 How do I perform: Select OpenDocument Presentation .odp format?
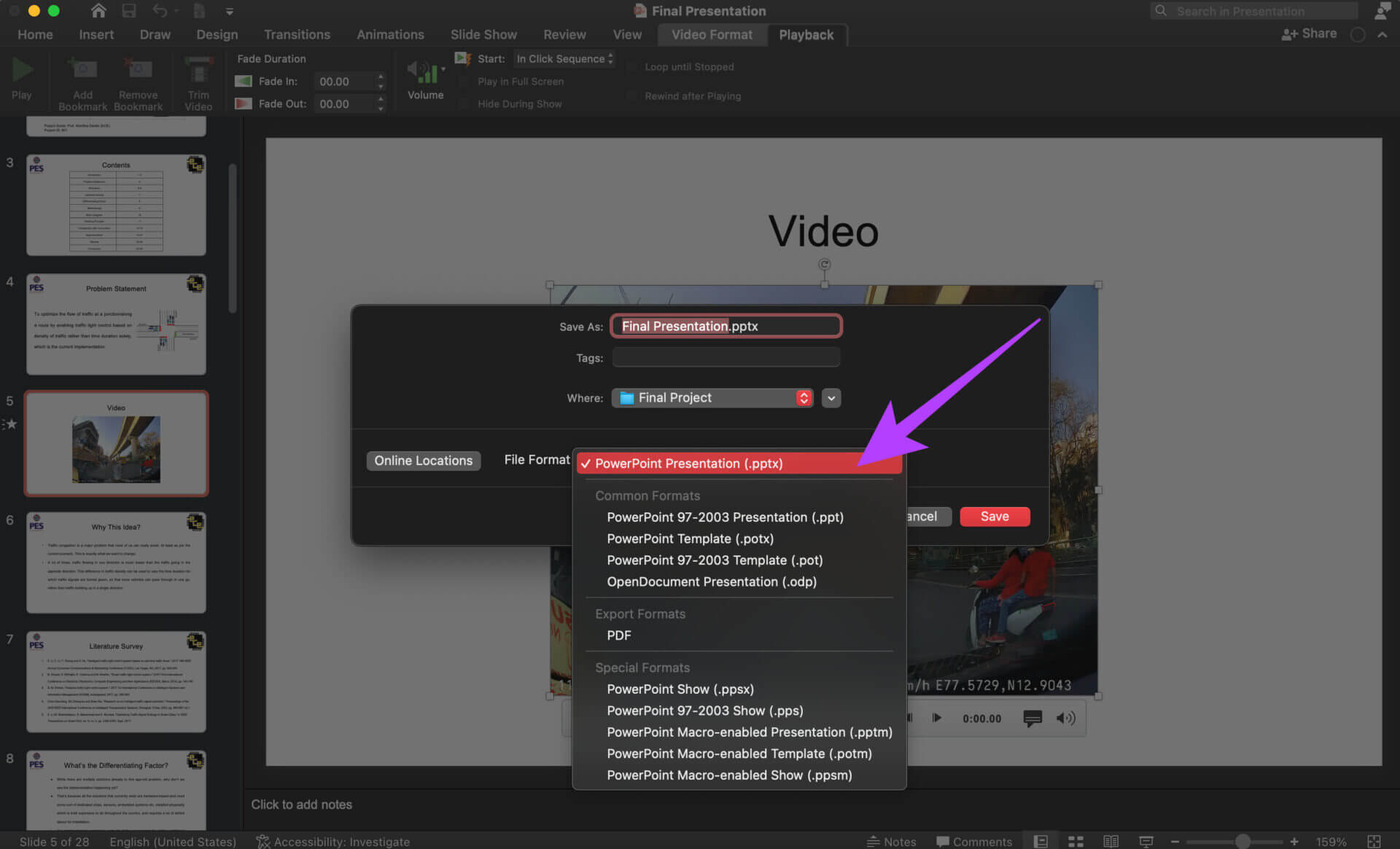[712, 581]
